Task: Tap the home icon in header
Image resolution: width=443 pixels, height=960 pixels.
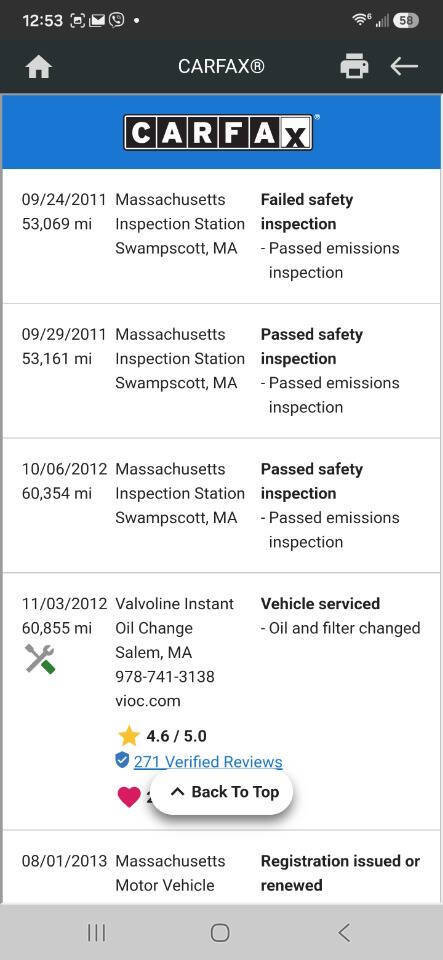Action: click(39, 67)
